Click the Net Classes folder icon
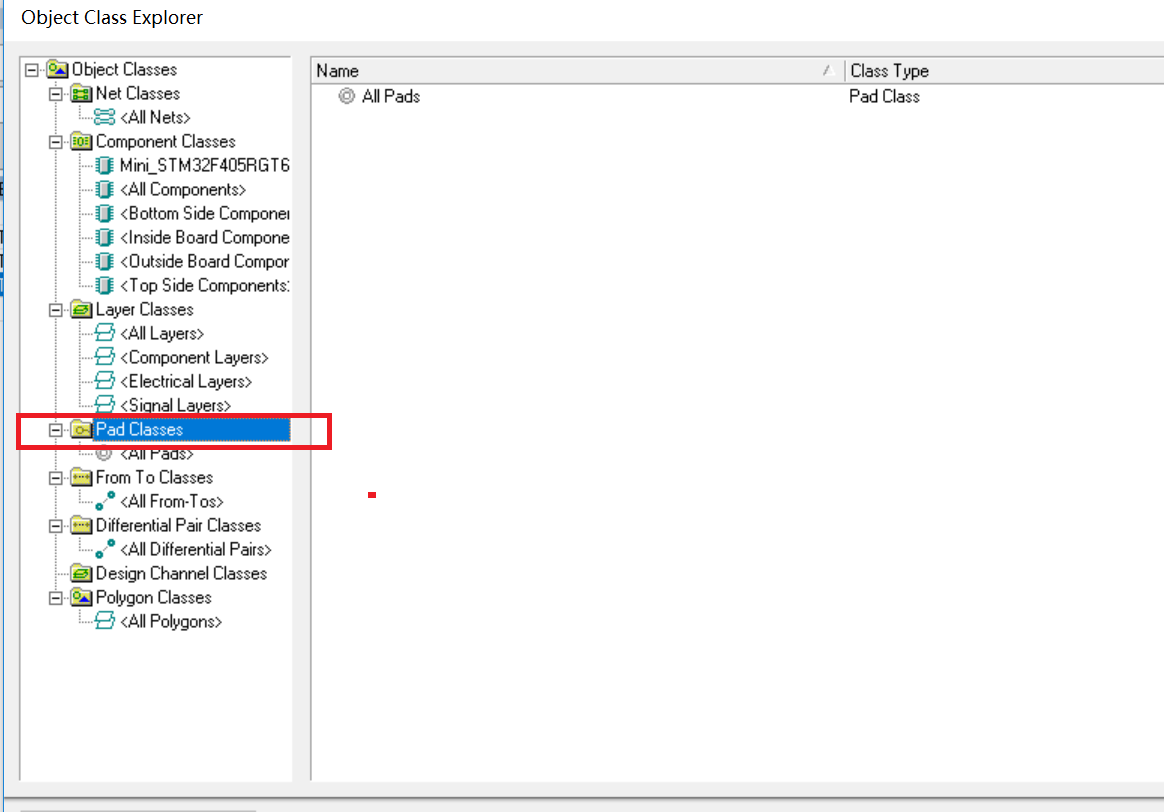 click(x=81, y=94)
